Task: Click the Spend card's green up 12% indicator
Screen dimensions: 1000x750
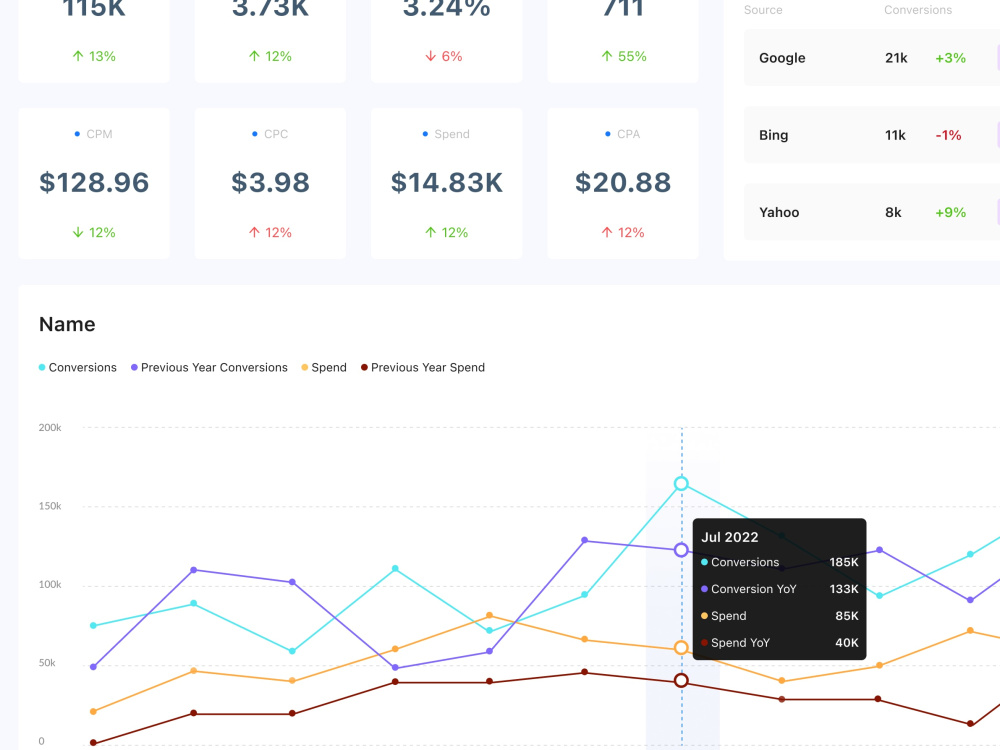Action: pos(446,233)
